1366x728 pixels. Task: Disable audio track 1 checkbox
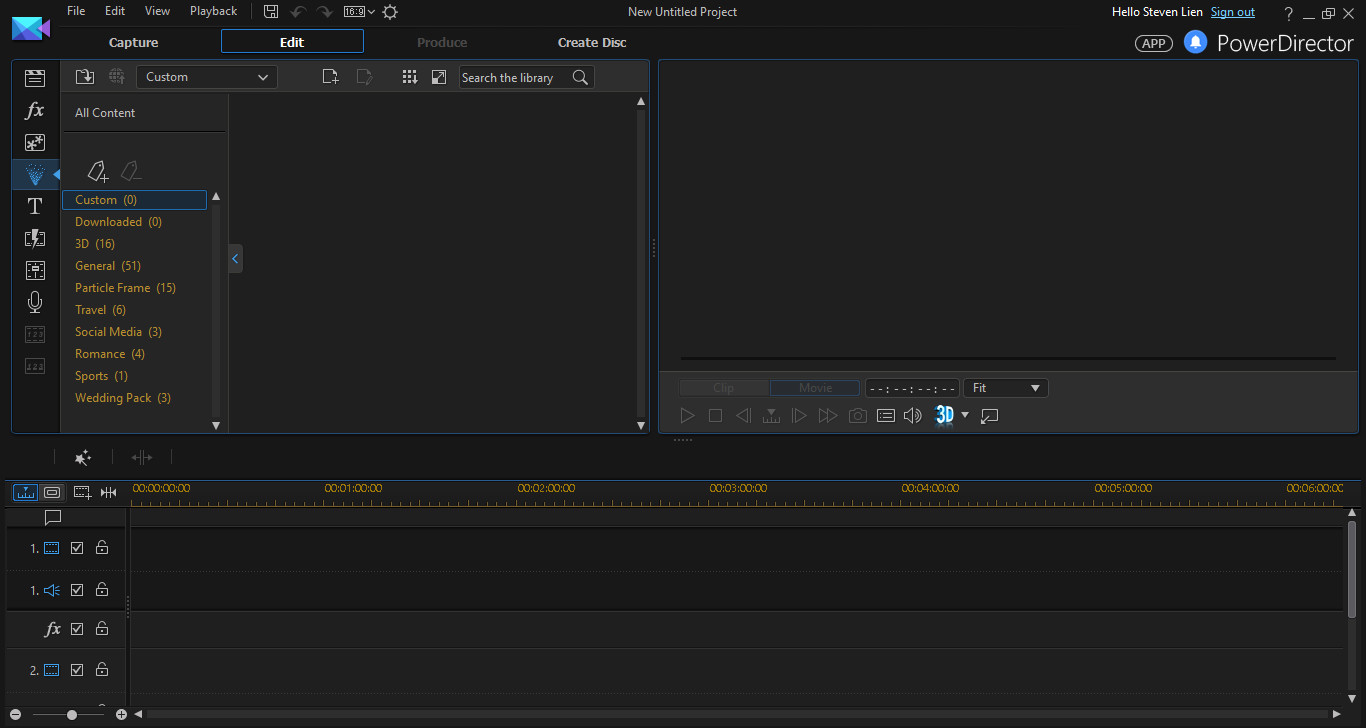tap(77, 590)
